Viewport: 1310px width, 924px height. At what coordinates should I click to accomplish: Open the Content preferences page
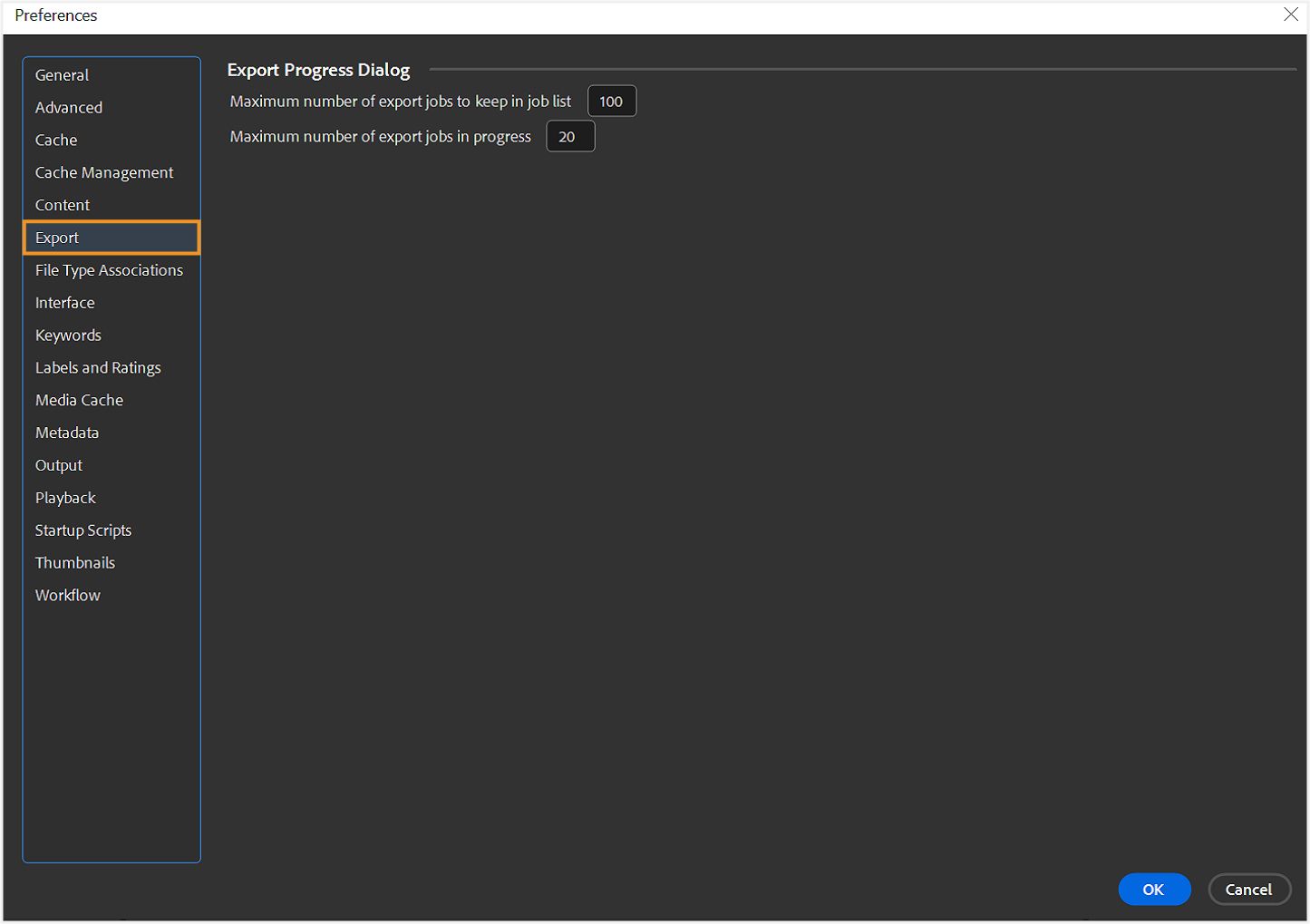(62, 205)
